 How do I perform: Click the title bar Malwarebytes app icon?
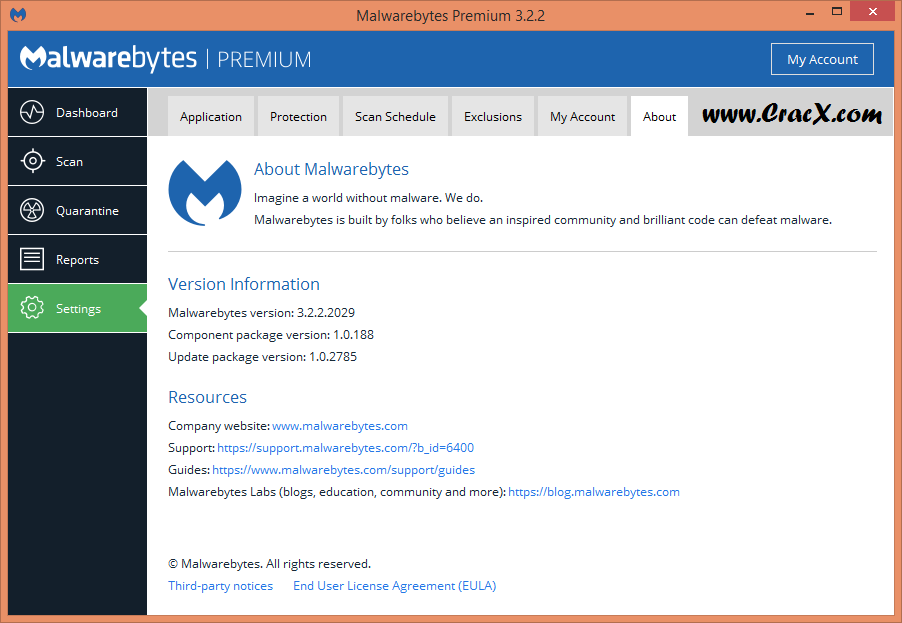(18, 15)
